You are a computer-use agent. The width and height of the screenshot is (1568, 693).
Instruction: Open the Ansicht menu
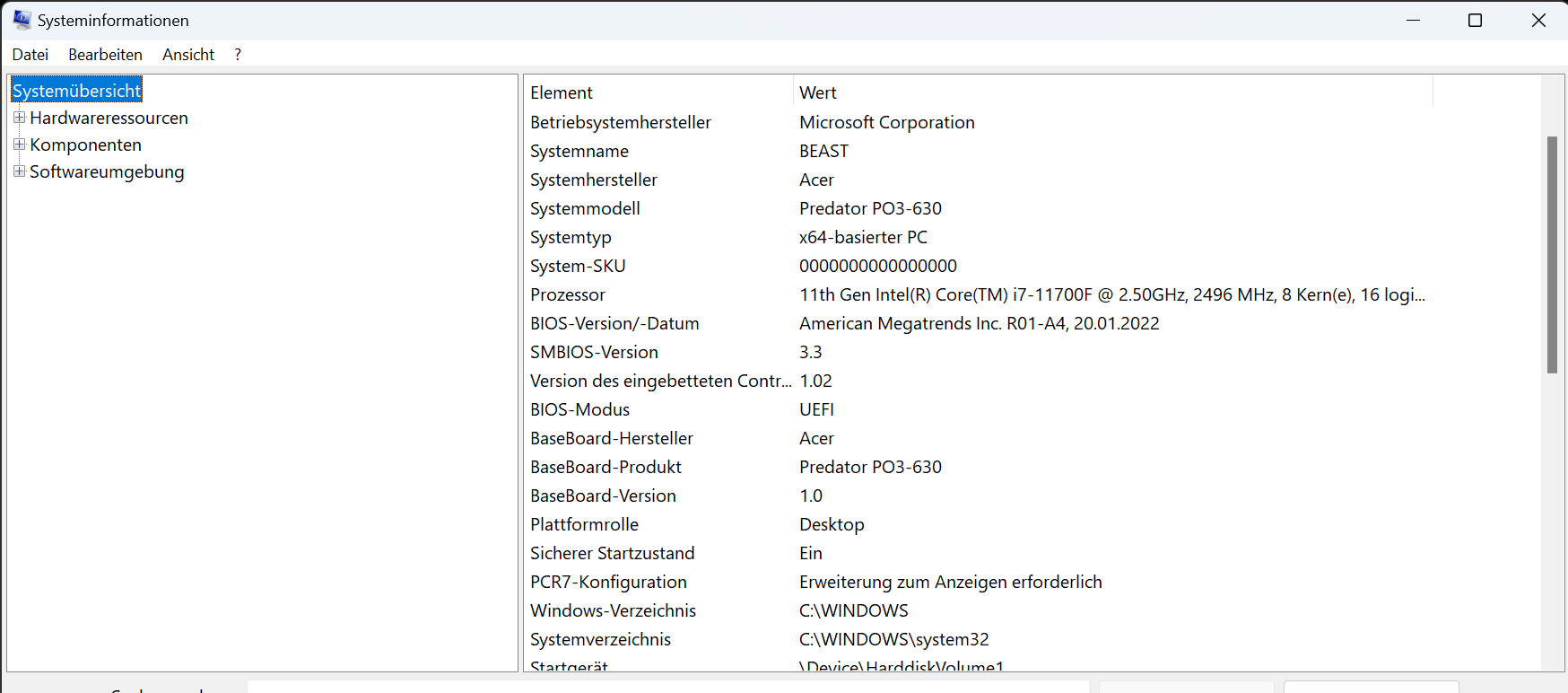(x=188, y=55)
